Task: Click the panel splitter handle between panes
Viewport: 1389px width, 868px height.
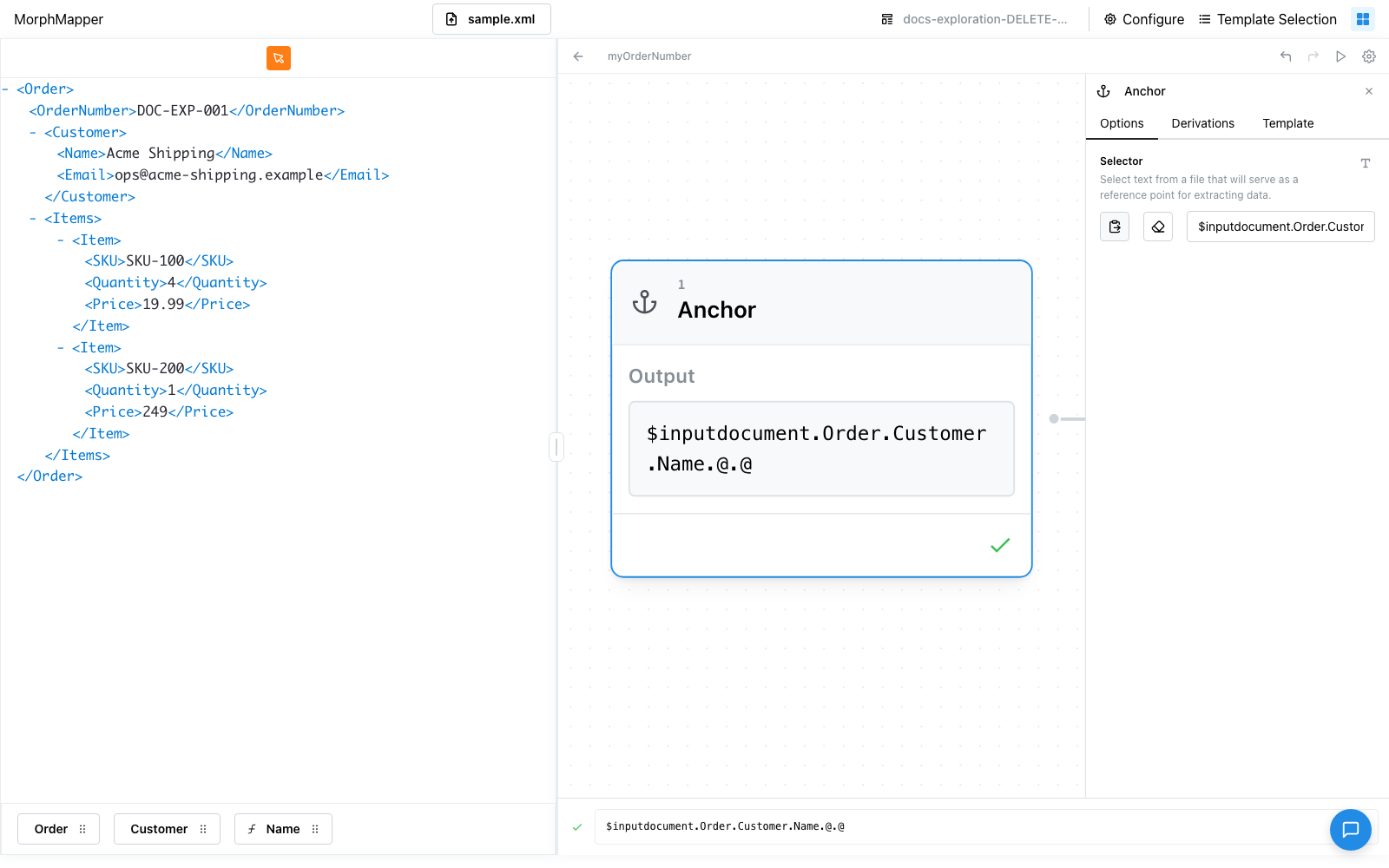Action: point(556,447)
